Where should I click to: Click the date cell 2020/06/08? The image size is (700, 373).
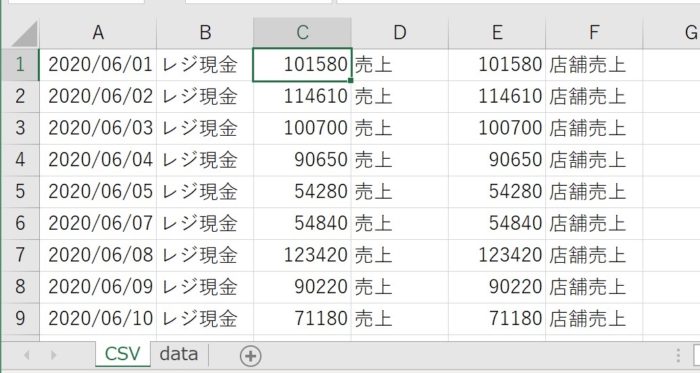98,255
